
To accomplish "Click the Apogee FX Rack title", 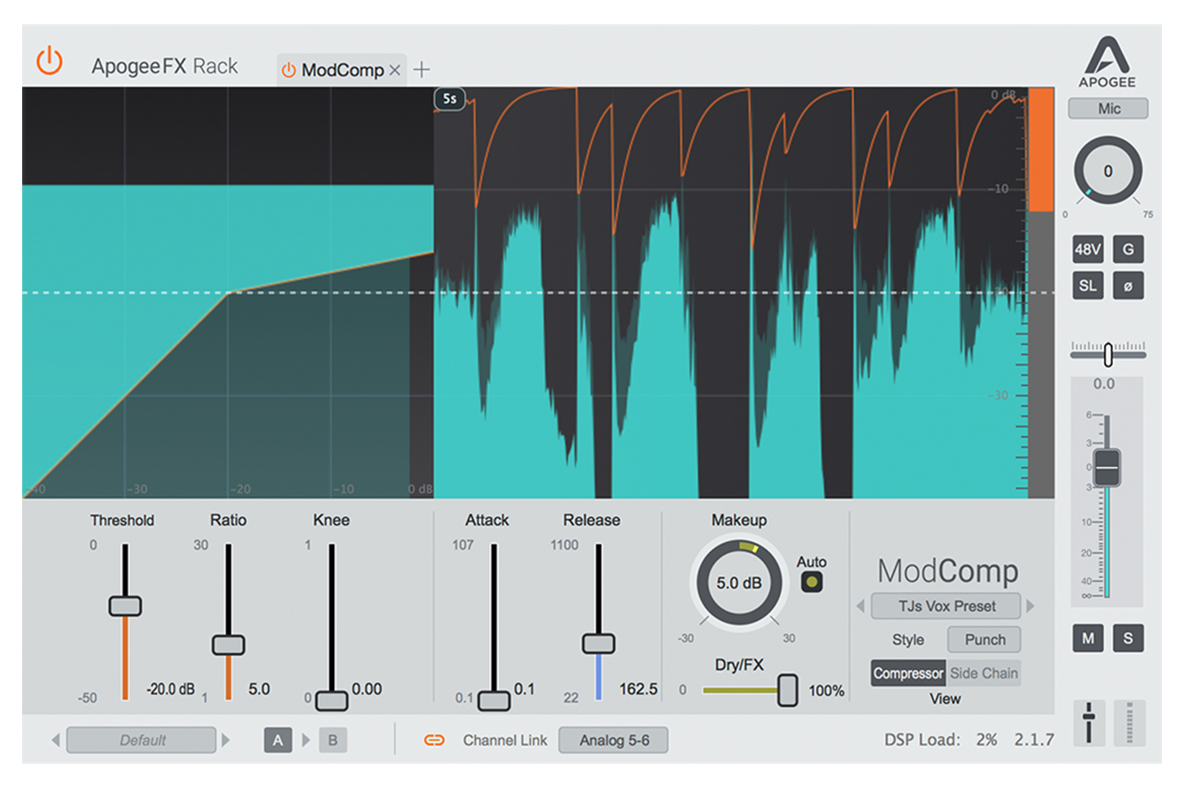I will click(x=164, y=66).
